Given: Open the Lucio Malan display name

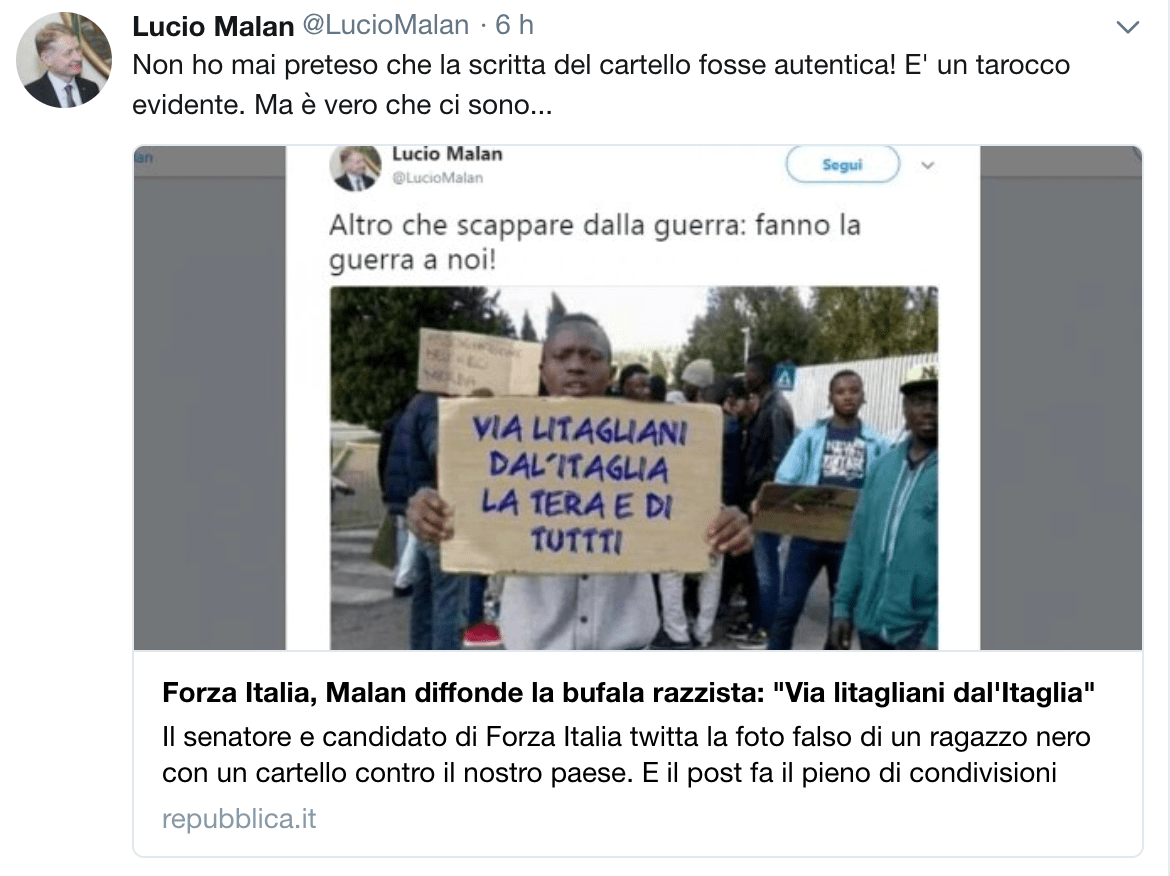Looking at the screenshot, I should click(x=213, y=26).
